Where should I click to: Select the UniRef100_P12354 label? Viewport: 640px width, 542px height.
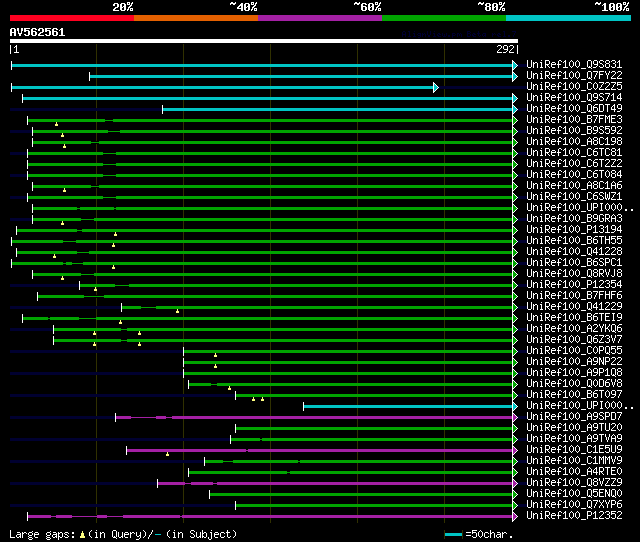pyautogui.click(x=574, y=284)
